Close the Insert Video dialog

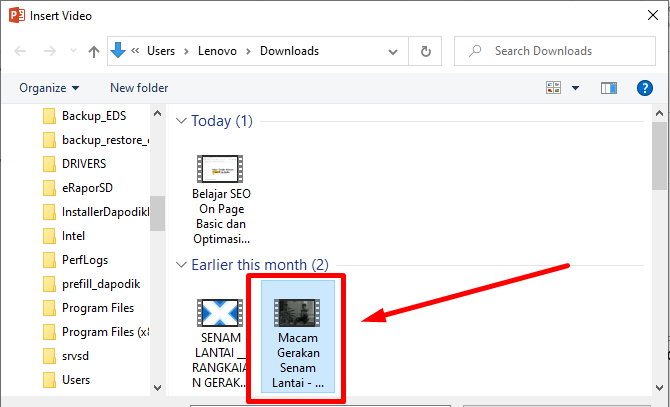click(652, 15)
